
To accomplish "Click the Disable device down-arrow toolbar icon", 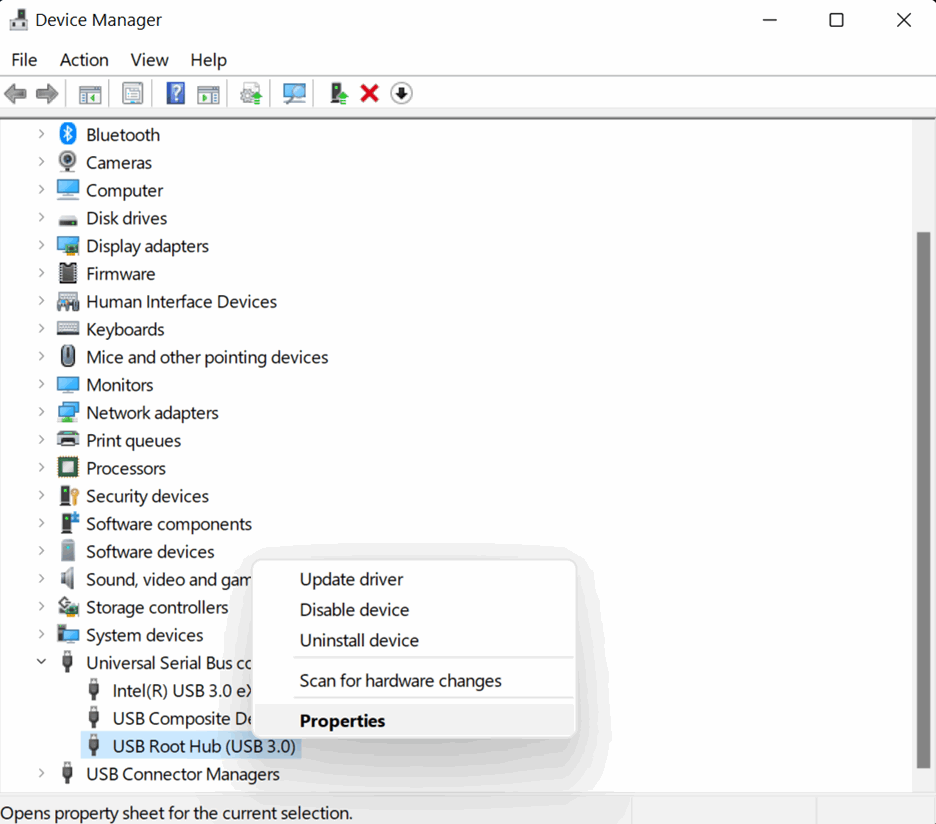I will tap(401, 93).
